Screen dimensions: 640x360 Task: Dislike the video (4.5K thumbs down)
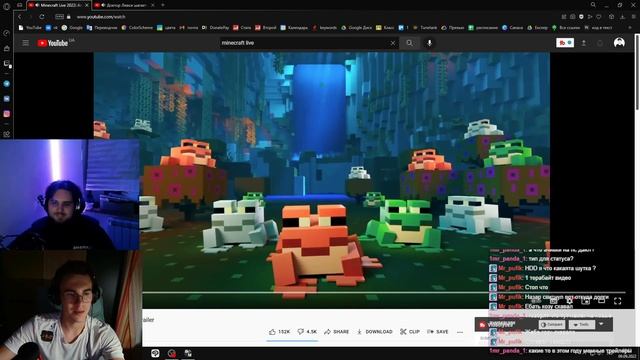(307, 332)
